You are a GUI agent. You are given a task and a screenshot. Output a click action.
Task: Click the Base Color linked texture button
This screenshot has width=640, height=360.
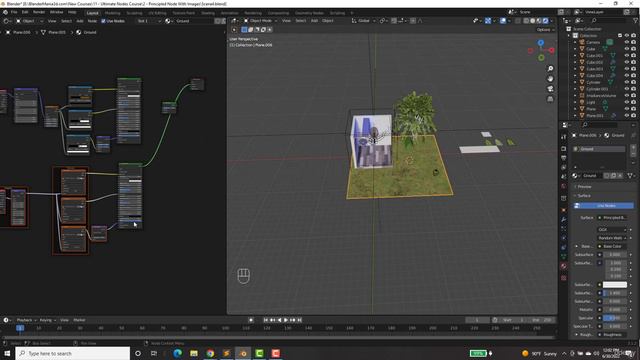(x=612, y=246)
